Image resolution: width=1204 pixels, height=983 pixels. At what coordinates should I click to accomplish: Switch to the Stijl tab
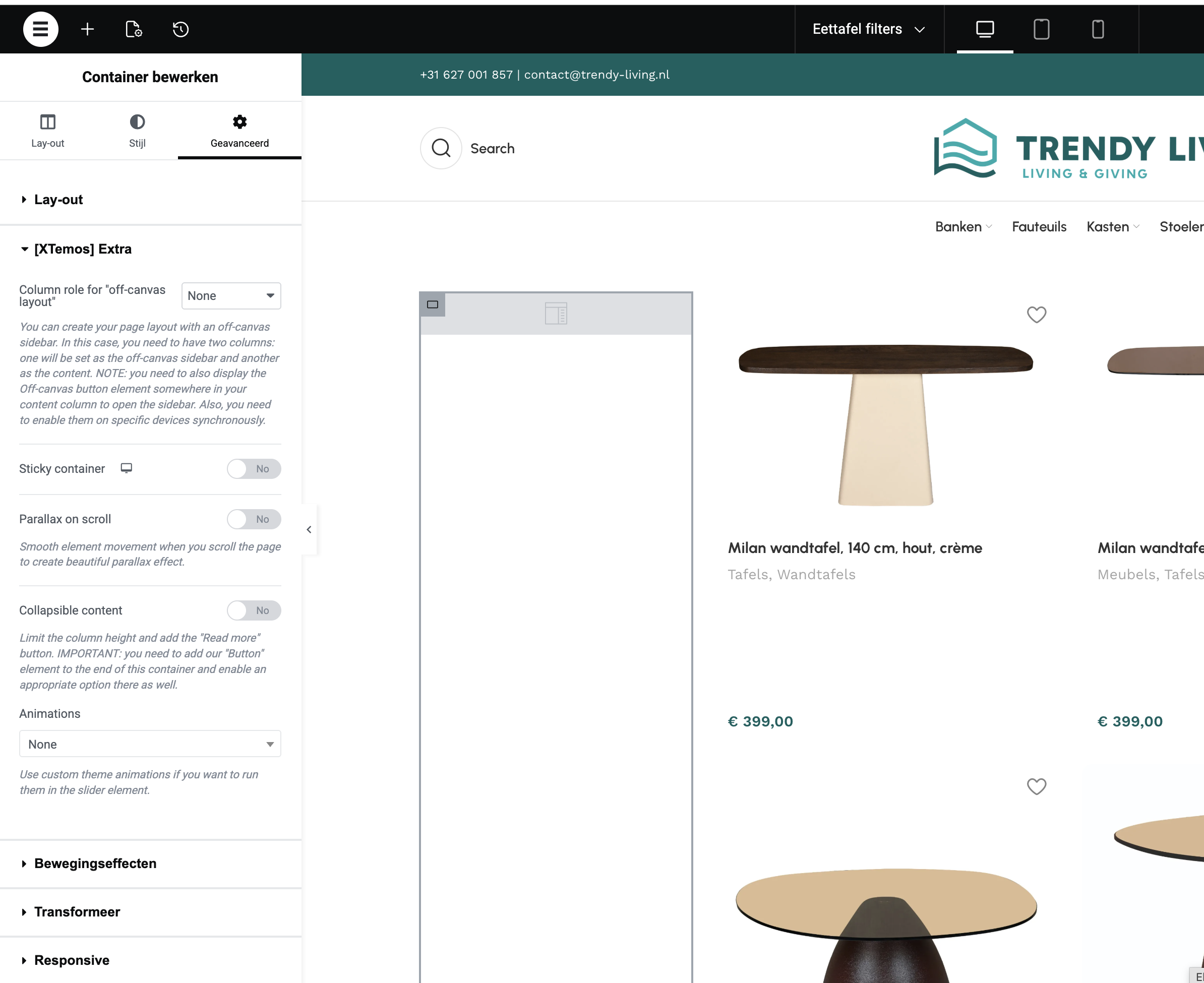(x=137, y=131)
